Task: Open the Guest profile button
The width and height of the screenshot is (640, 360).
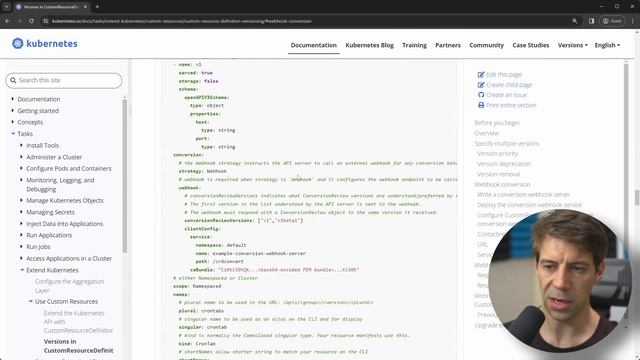Action: coord(612,21)
